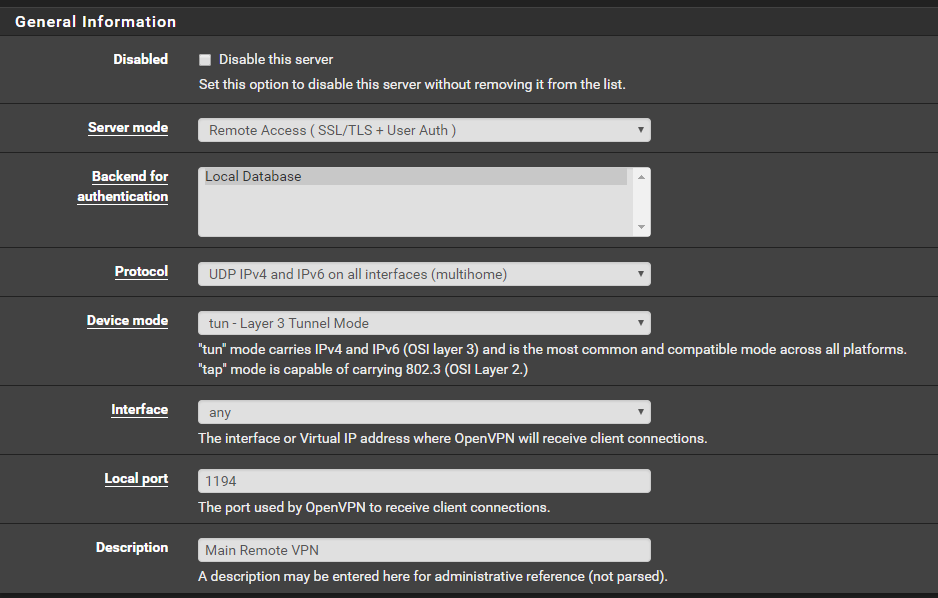Click the underlined Protocol label
The height and width of the screenshot is (598, 938).
[141, 272]
